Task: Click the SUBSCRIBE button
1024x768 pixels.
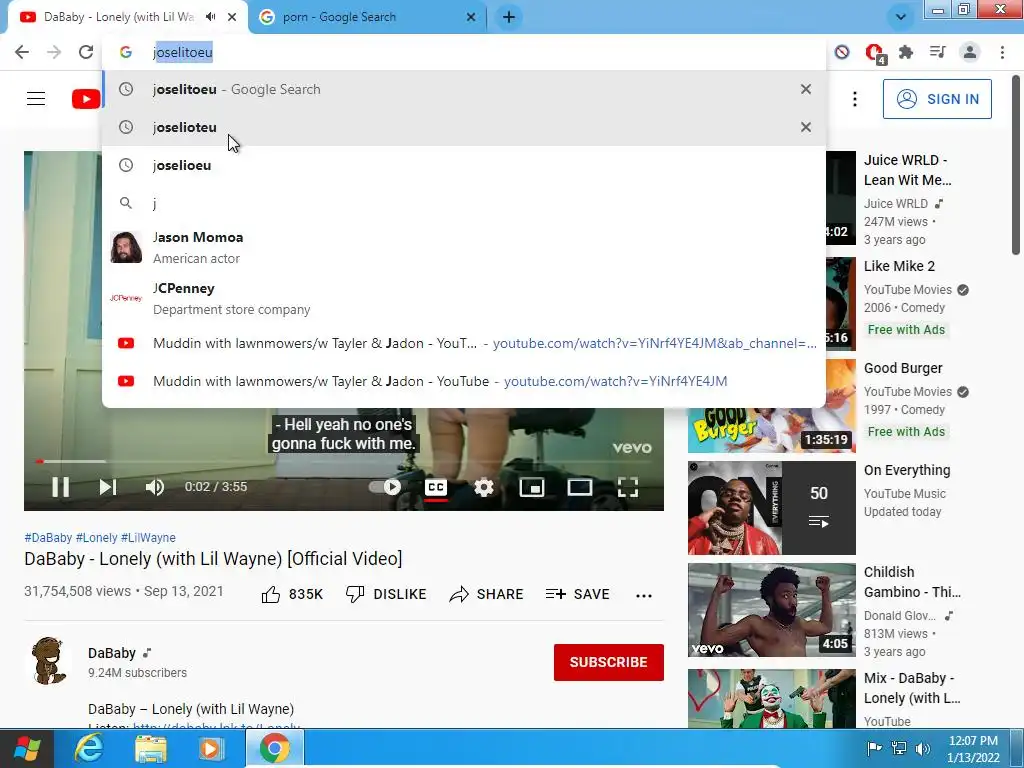Action: tap(609, 662)
